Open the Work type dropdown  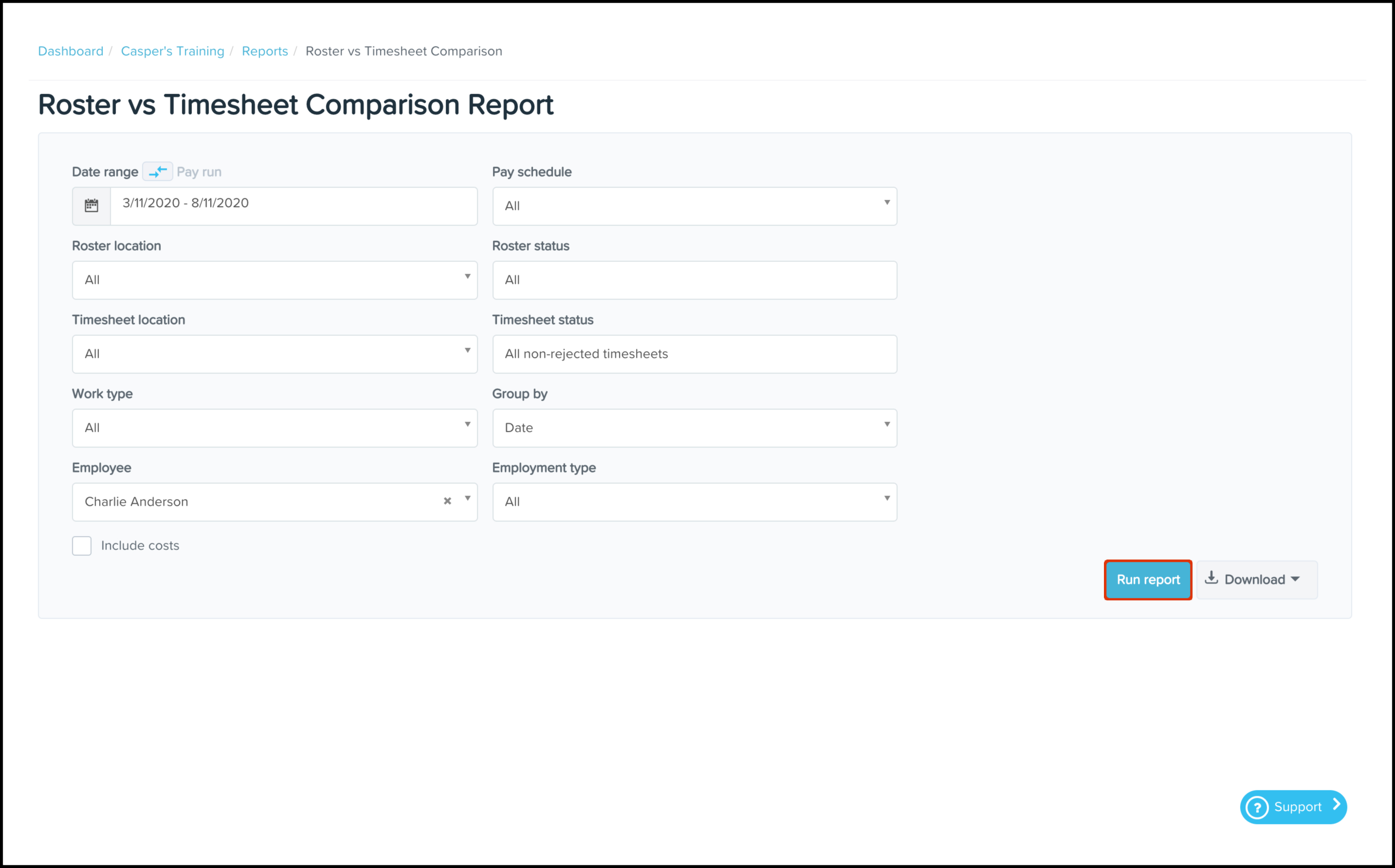tap(275, 428)
